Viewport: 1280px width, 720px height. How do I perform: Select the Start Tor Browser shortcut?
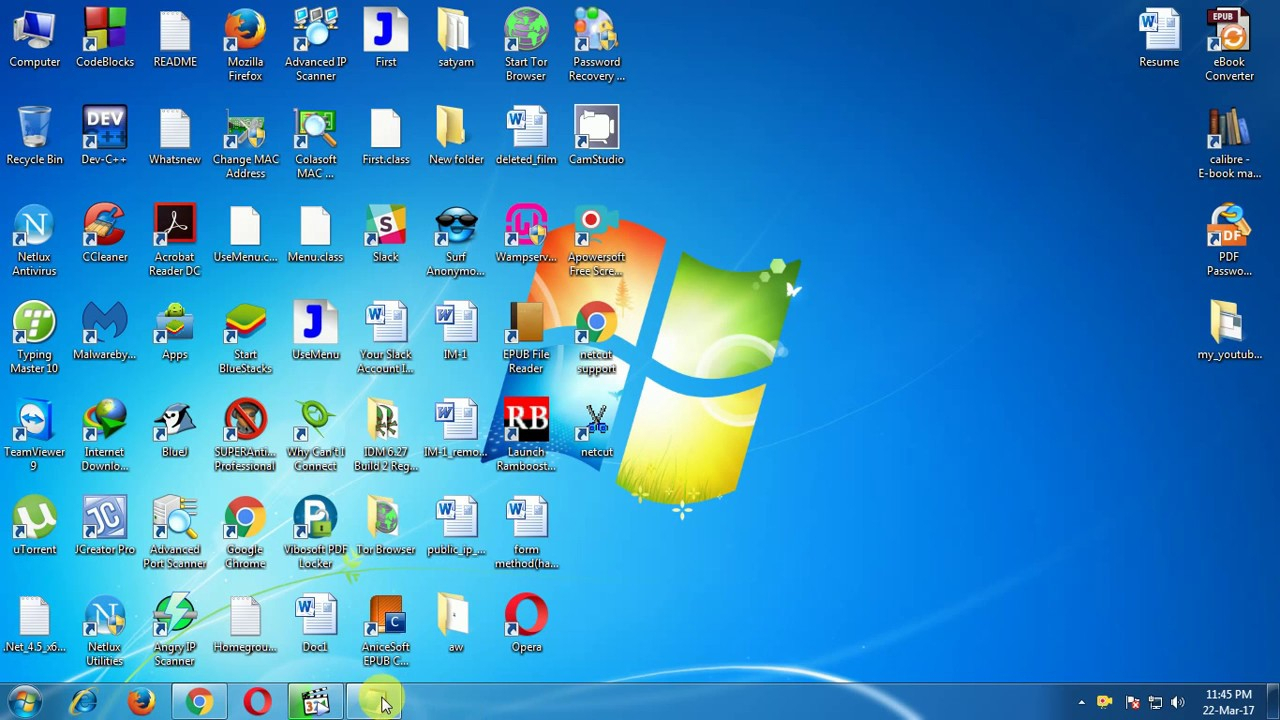pos(526,46)
